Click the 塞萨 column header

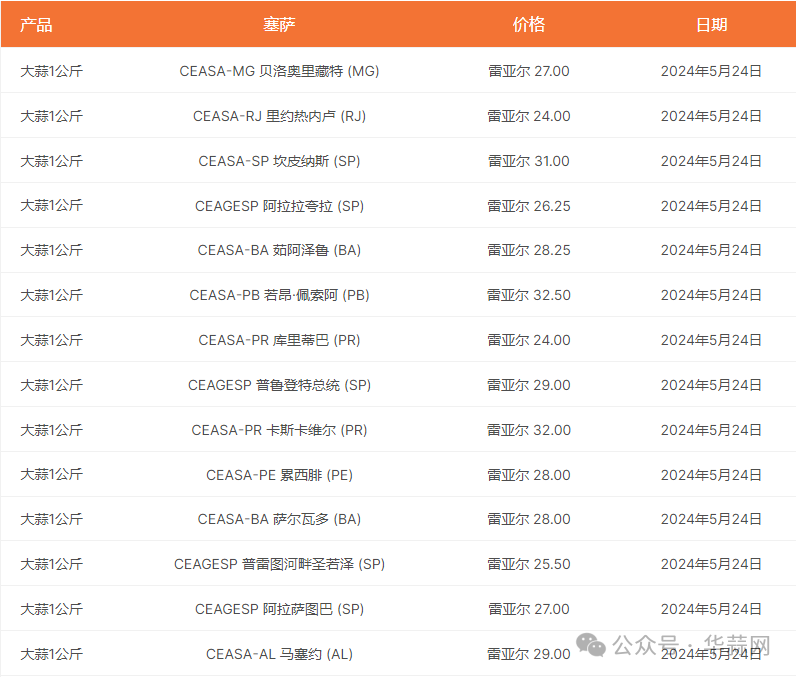coord(279,25)
